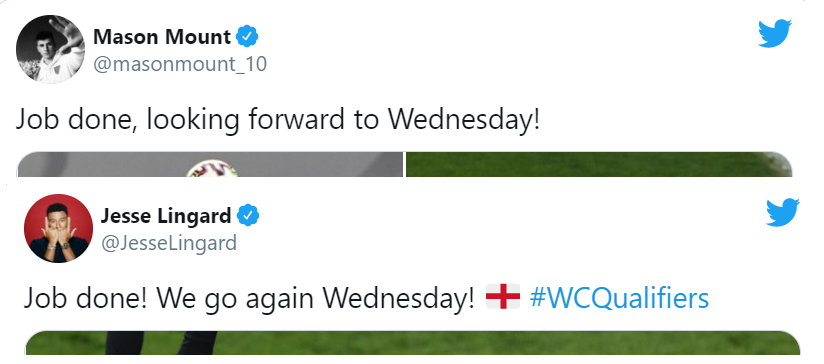Click the Twitter bird icon on Mason Mount's tweet
The width and height of the screenshot is (824, 364).
[x=775, y=34]
